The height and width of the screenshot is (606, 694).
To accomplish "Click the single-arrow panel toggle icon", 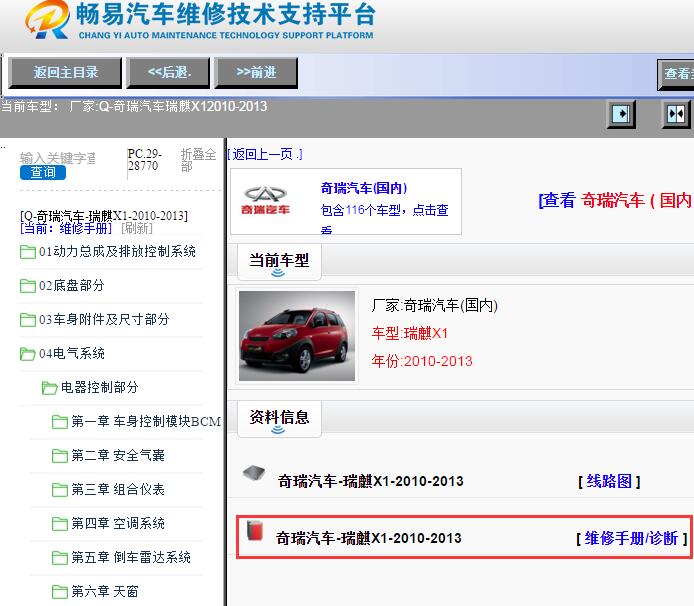I will (x=621, y=114).
